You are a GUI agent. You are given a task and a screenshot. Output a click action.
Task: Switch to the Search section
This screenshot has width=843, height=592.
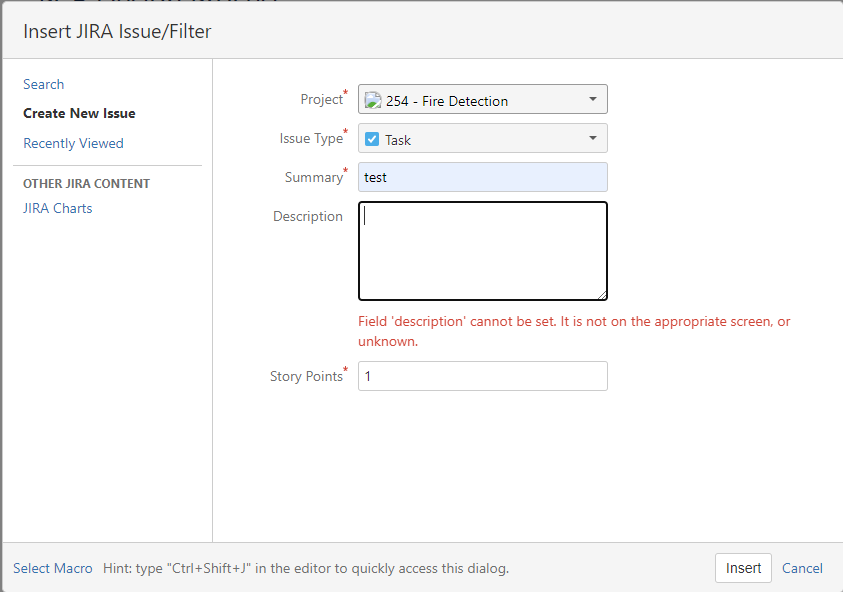44,84
